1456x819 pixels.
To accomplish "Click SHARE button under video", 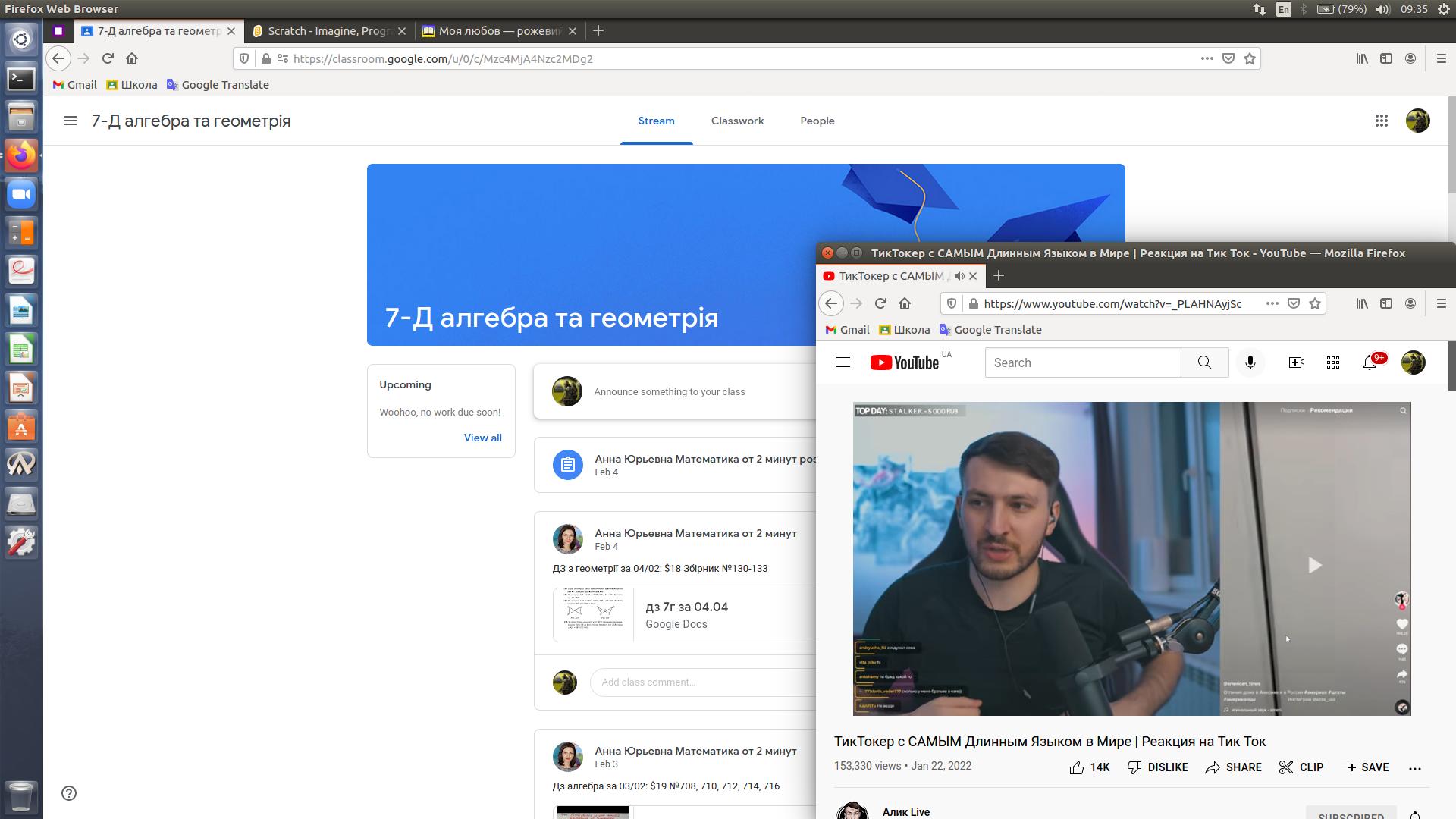I will pos(1233,767).
